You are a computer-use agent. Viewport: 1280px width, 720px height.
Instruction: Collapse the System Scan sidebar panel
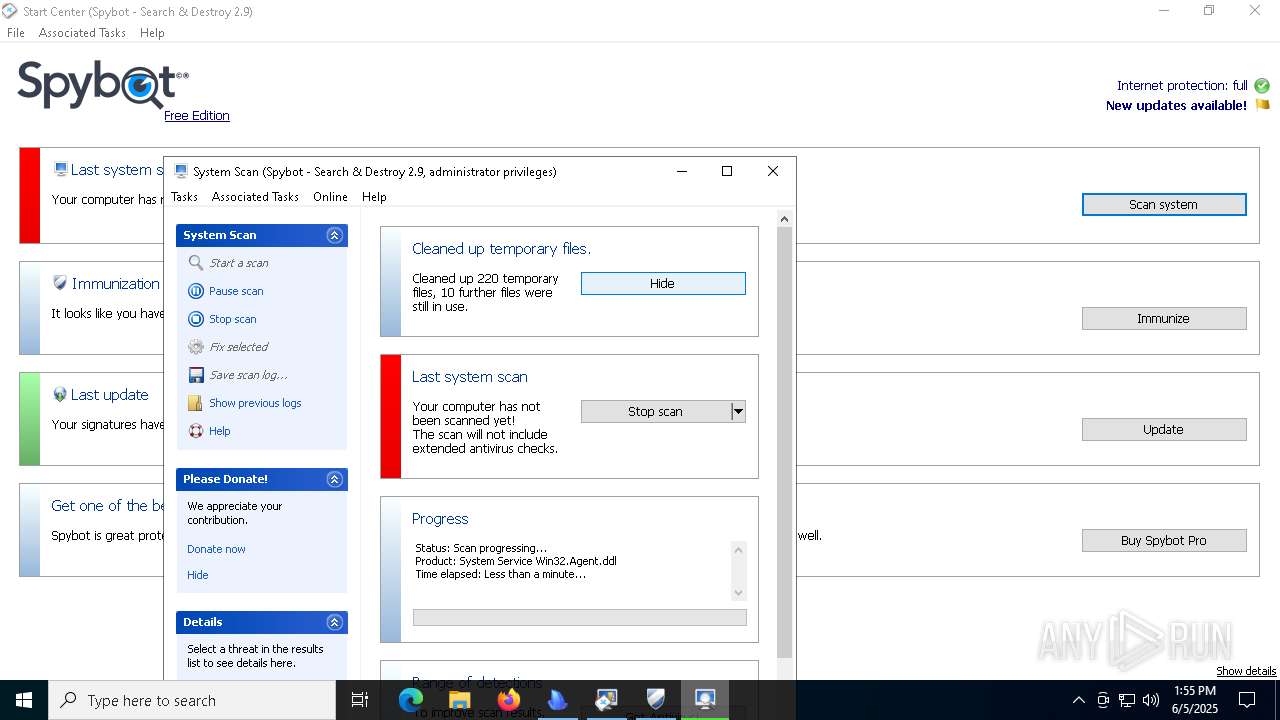(x=335, y=235)
